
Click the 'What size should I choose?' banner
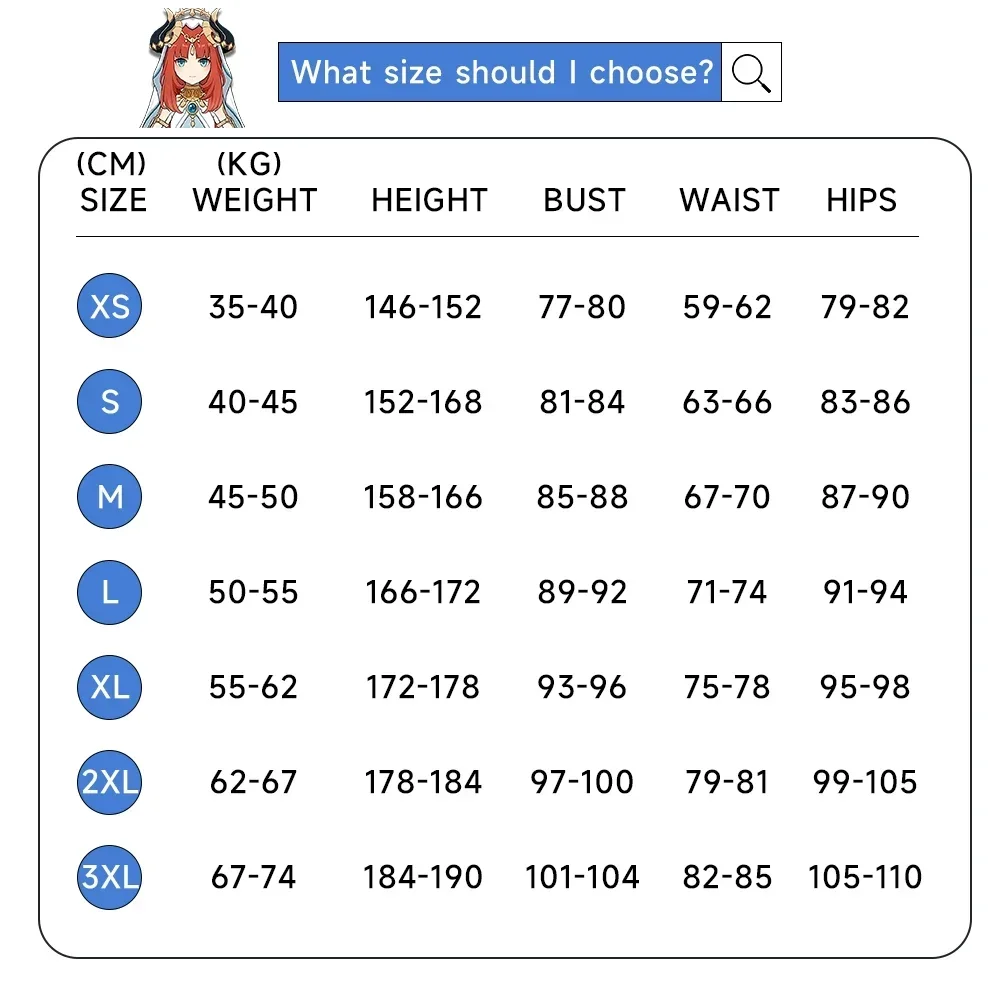point(500,72)
